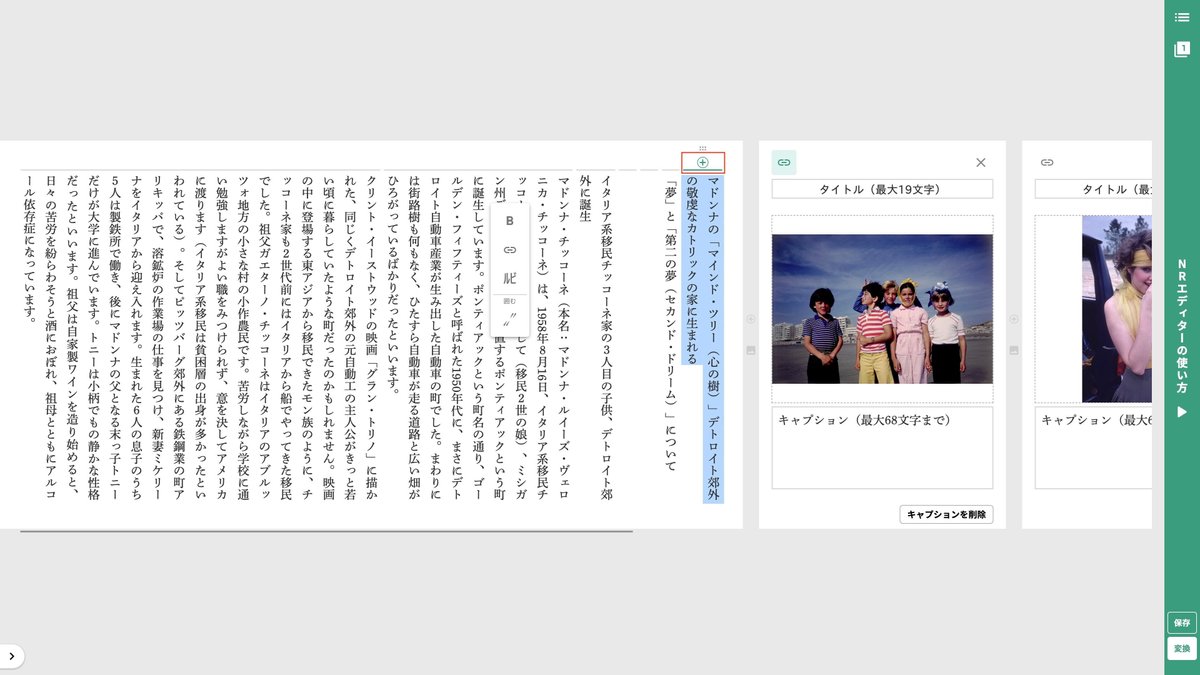Click the subheading starting イタリア系移民チッコーネ家の３人目の子供
The height and width of the screenshot is (675, 1200).
605,340
